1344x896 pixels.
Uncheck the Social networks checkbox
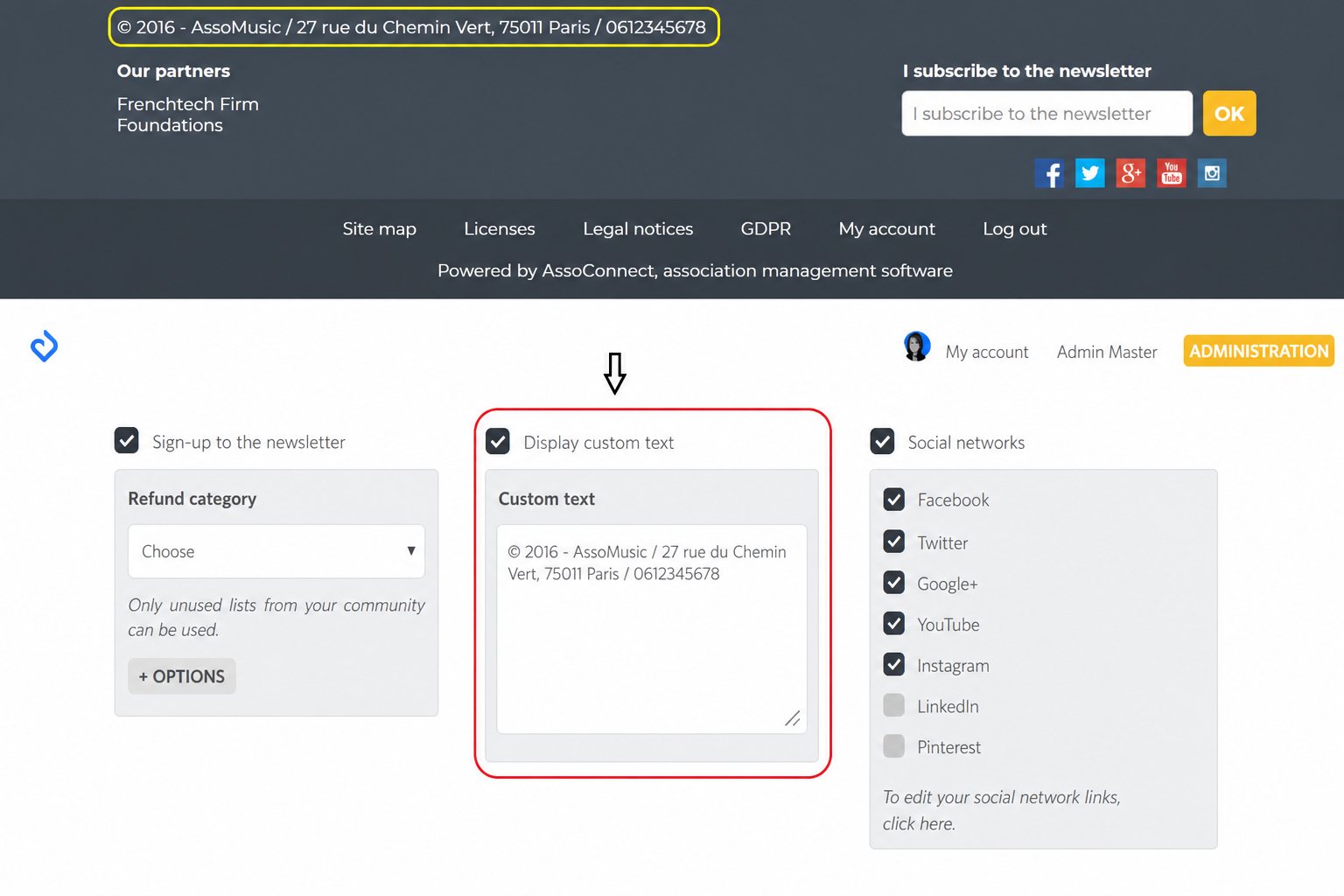point(882,442)
